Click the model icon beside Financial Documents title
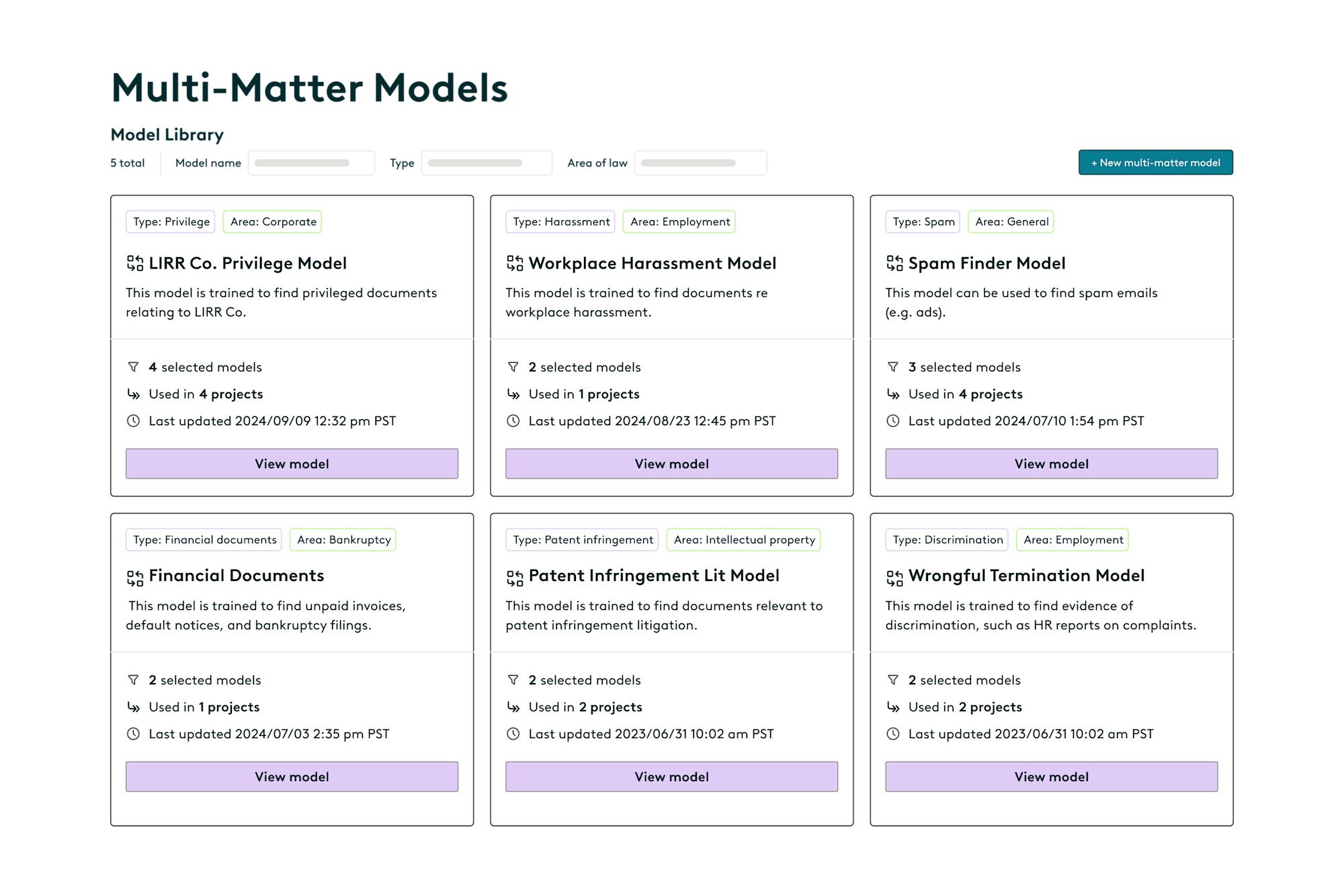1344x896 pixels. click(x=134, y=578)
